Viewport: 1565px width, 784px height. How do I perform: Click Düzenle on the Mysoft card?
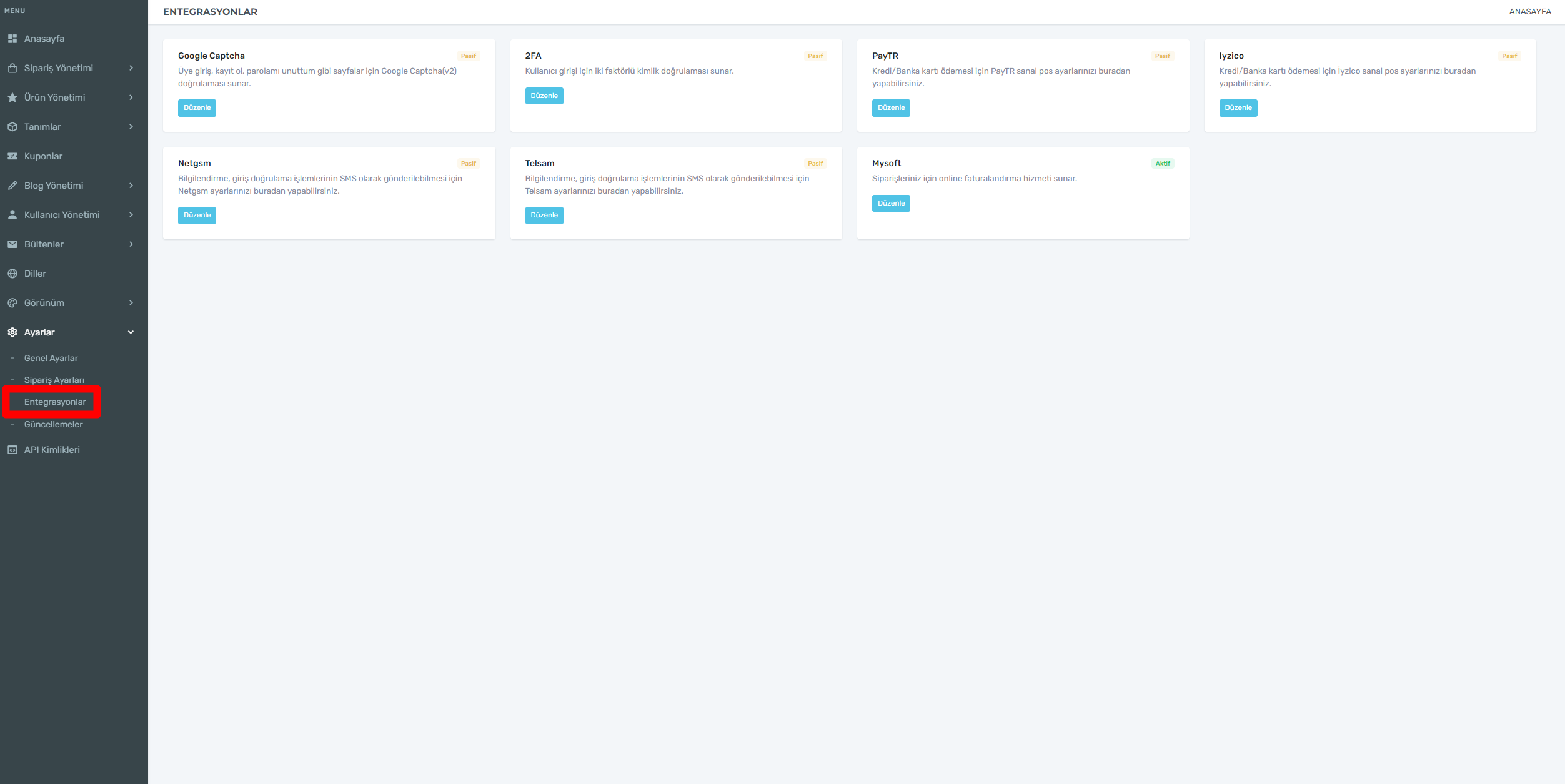point(891,203)
